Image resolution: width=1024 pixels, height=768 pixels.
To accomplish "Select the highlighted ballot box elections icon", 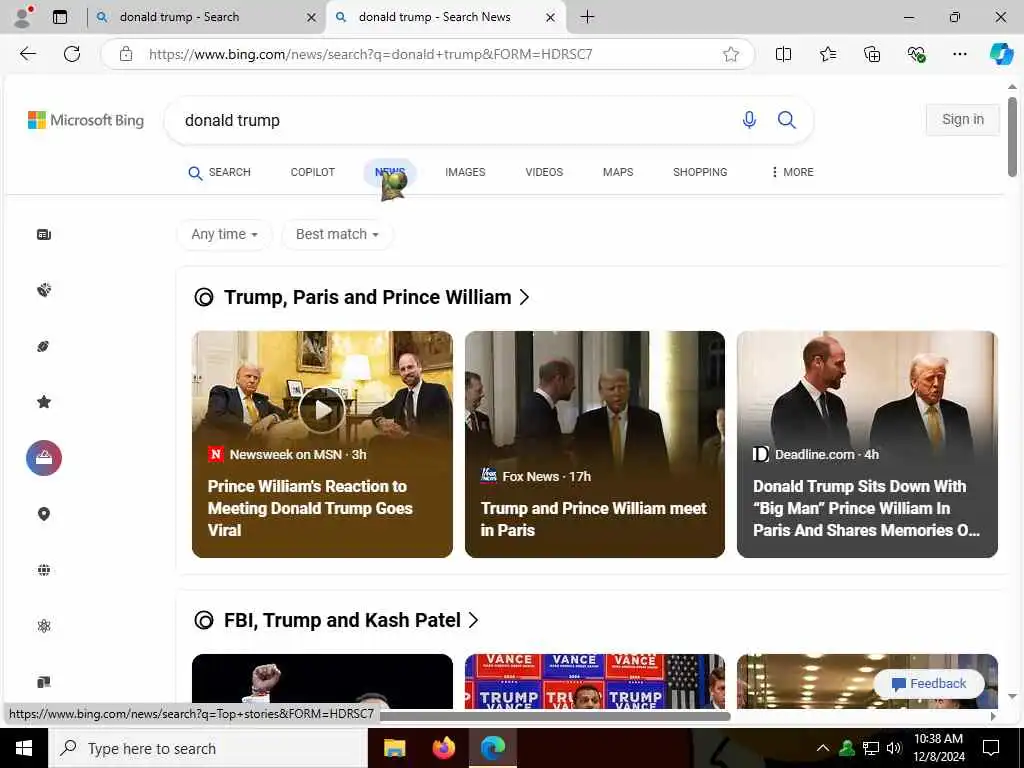I will 44,458.
